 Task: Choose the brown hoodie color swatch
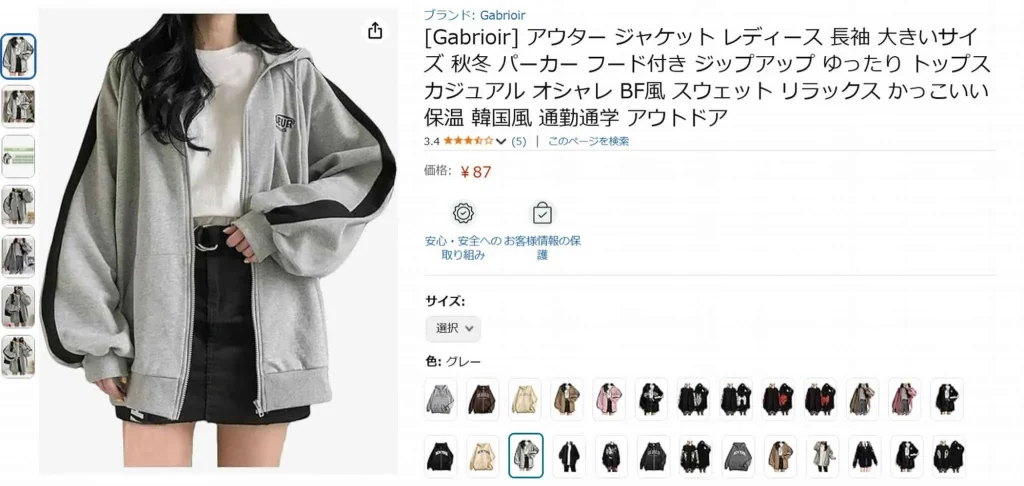[x=483, y=399]
